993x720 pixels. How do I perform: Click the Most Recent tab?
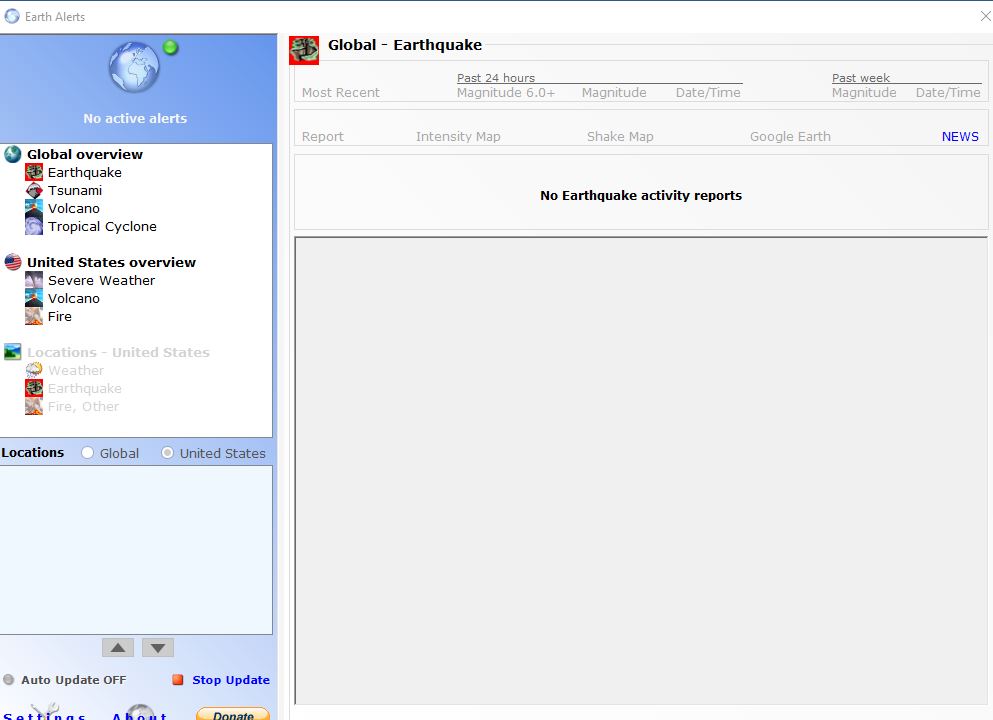click(341, 92)
